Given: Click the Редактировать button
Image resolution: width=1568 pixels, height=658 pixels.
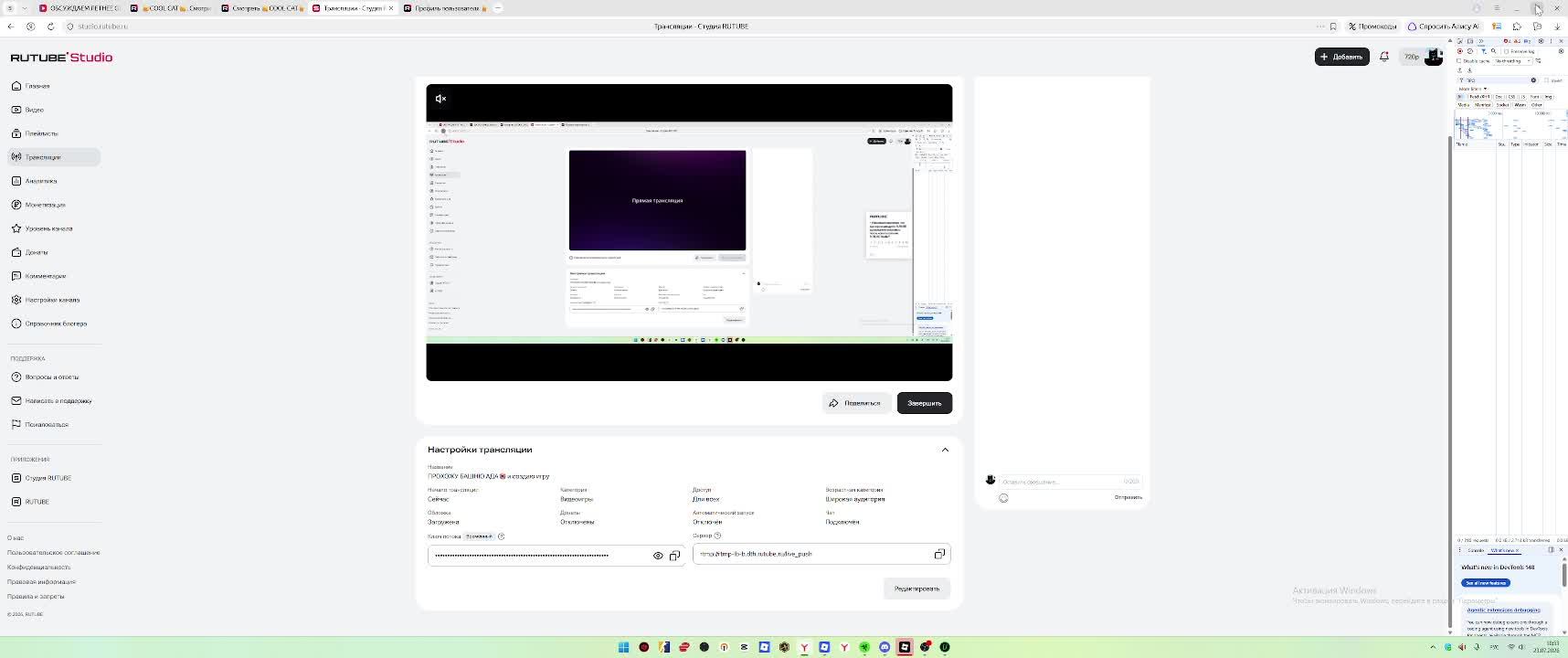Looking at the screenshot, I should [x=916, y=589].
